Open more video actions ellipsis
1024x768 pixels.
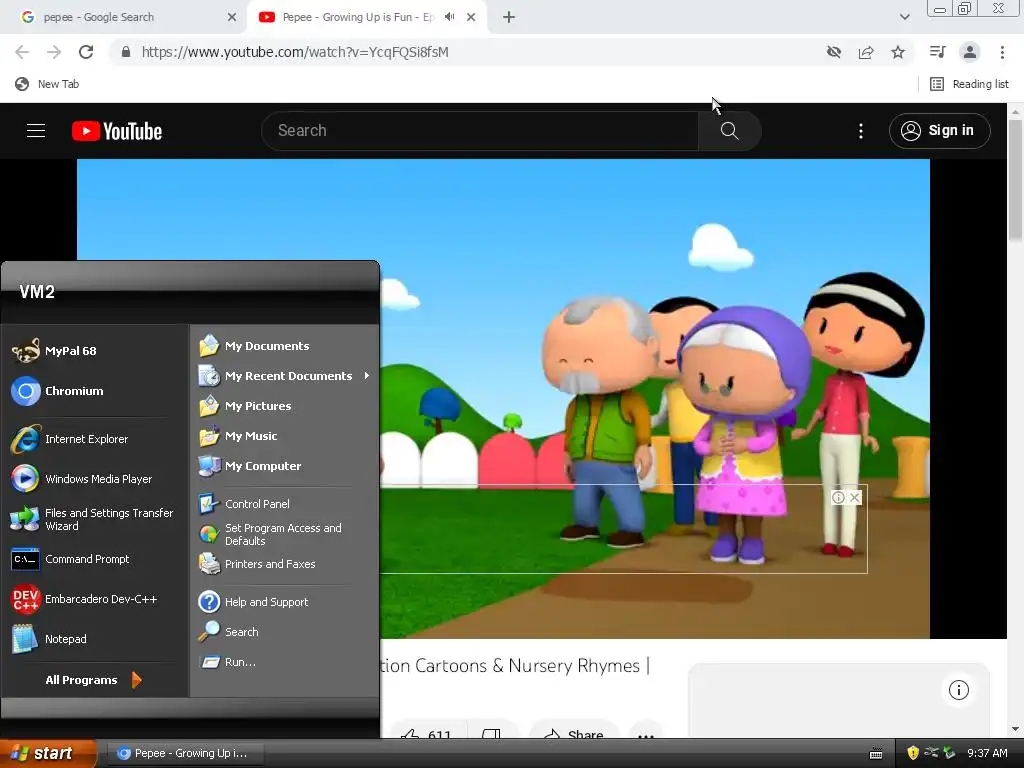646,733
